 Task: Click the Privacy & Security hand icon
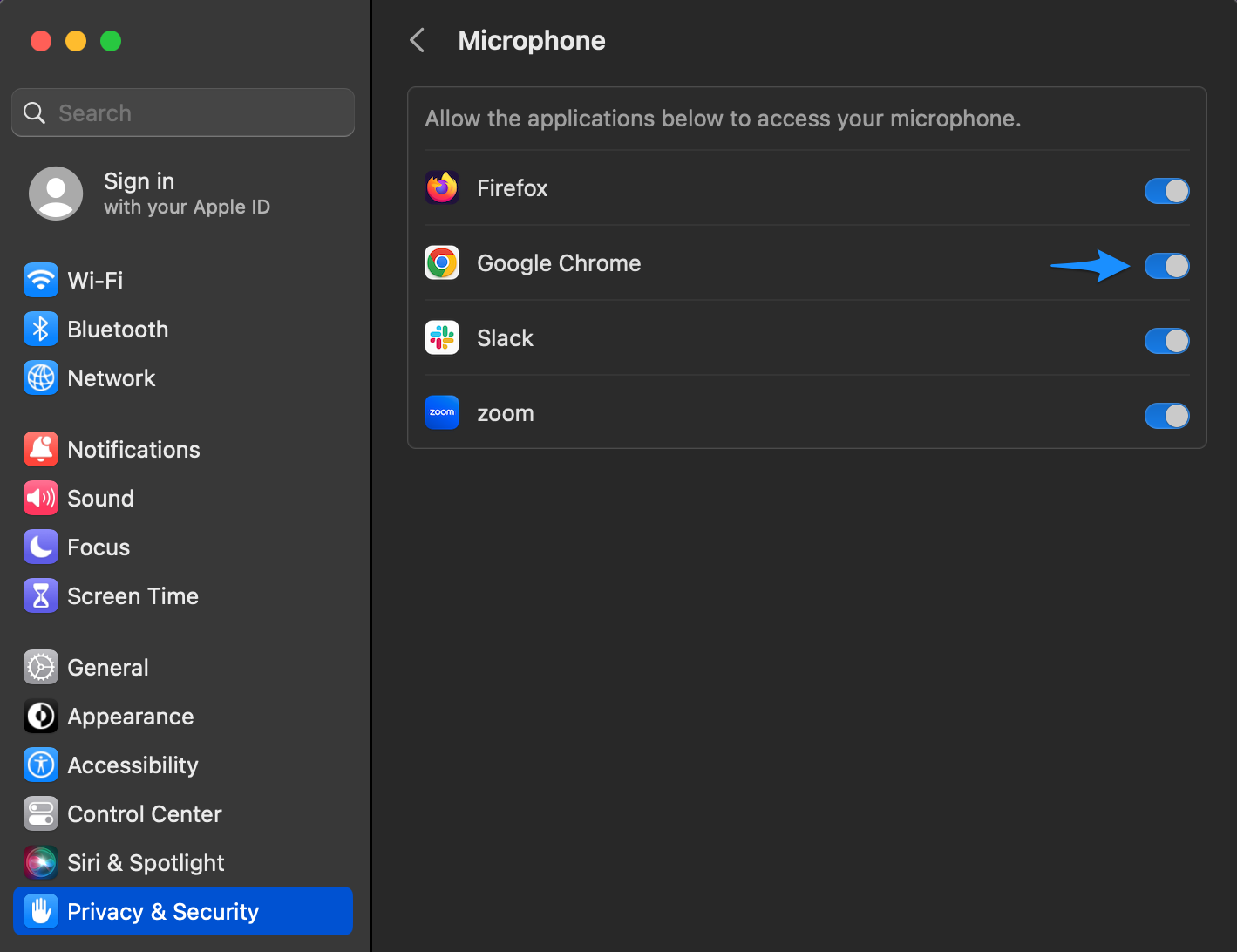[x=41, y=911]
